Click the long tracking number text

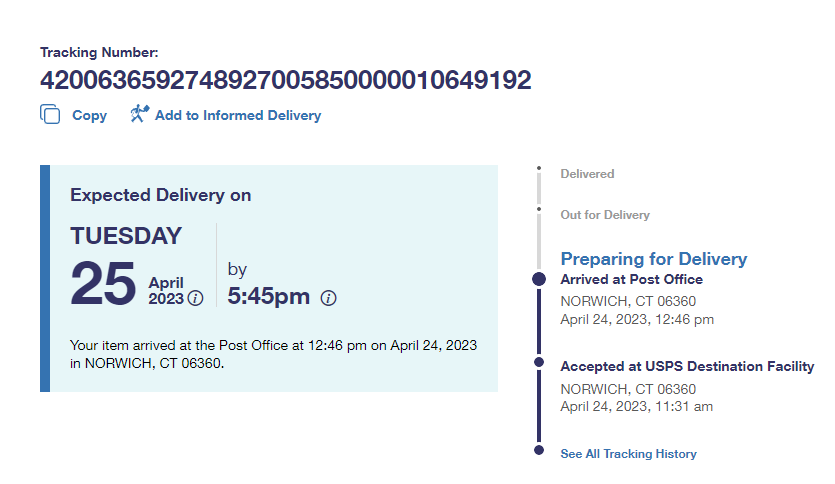[x=286, y=80]
